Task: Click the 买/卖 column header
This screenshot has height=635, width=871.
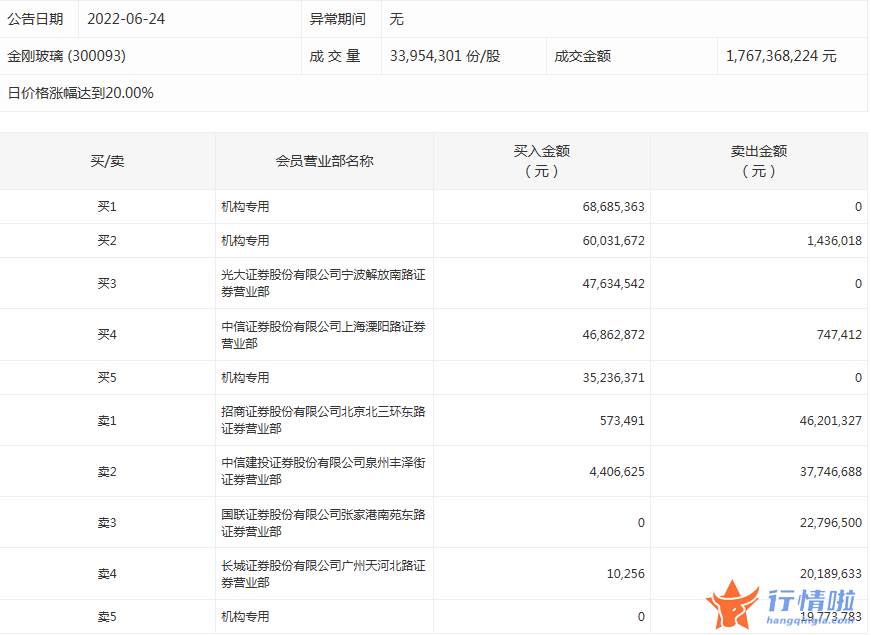Action: point(107,161)
